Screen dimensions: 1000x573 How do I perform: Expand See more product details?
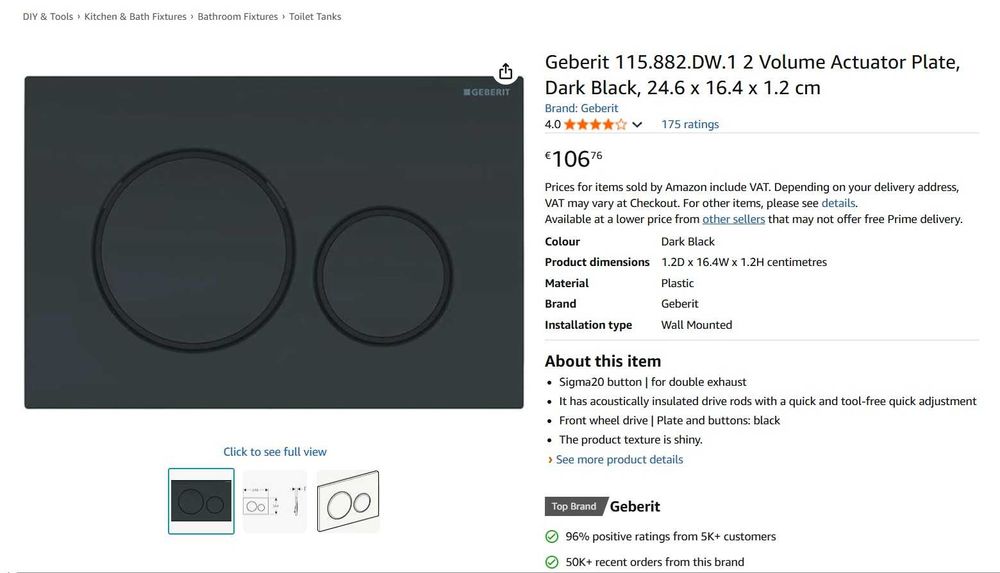619,460
